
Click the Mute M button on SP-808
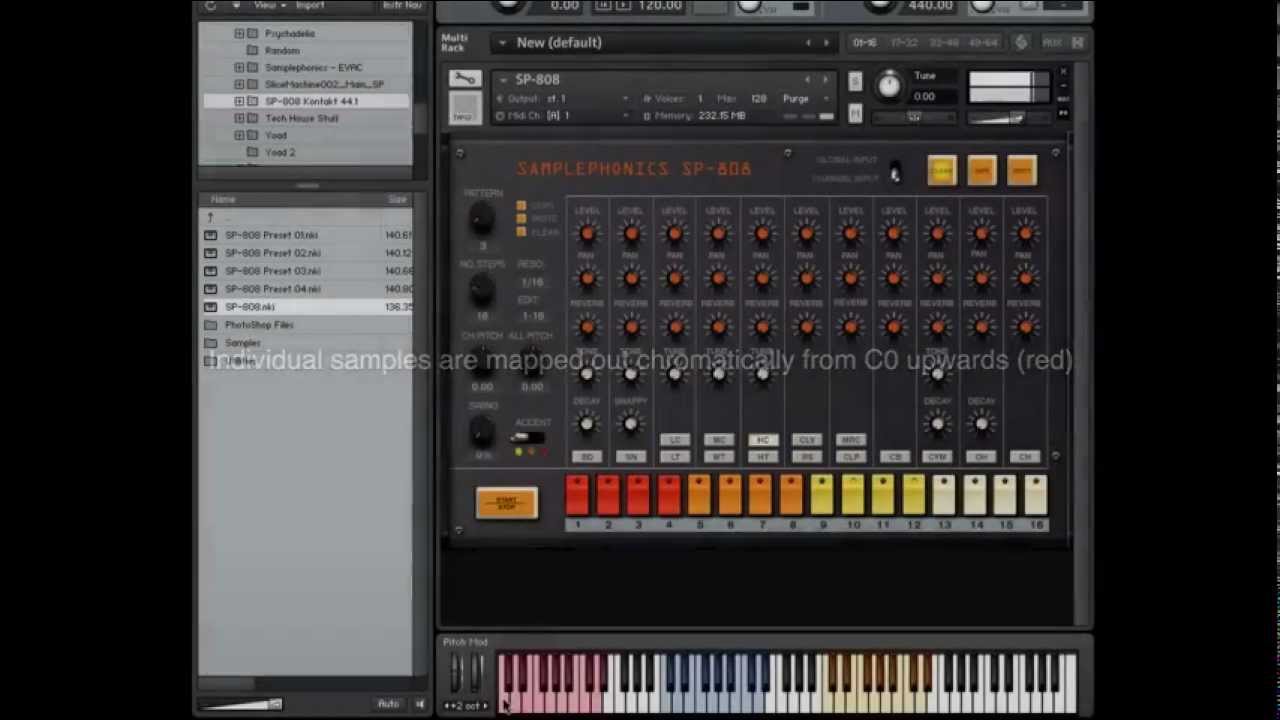(855, 114)
